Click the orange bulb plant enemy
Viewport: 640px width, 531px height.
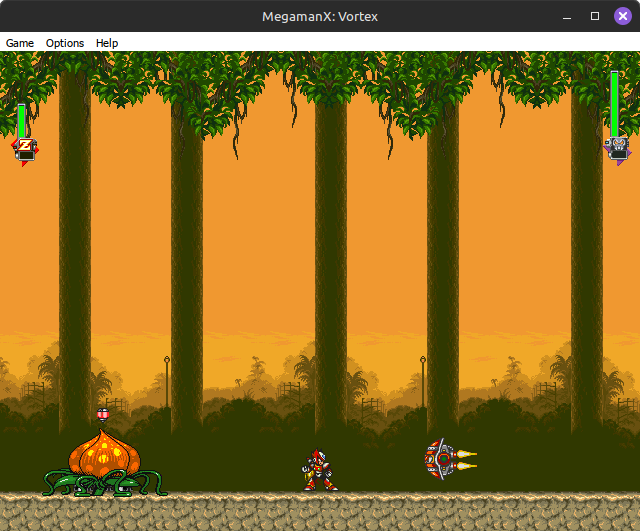tap(105, 463)
